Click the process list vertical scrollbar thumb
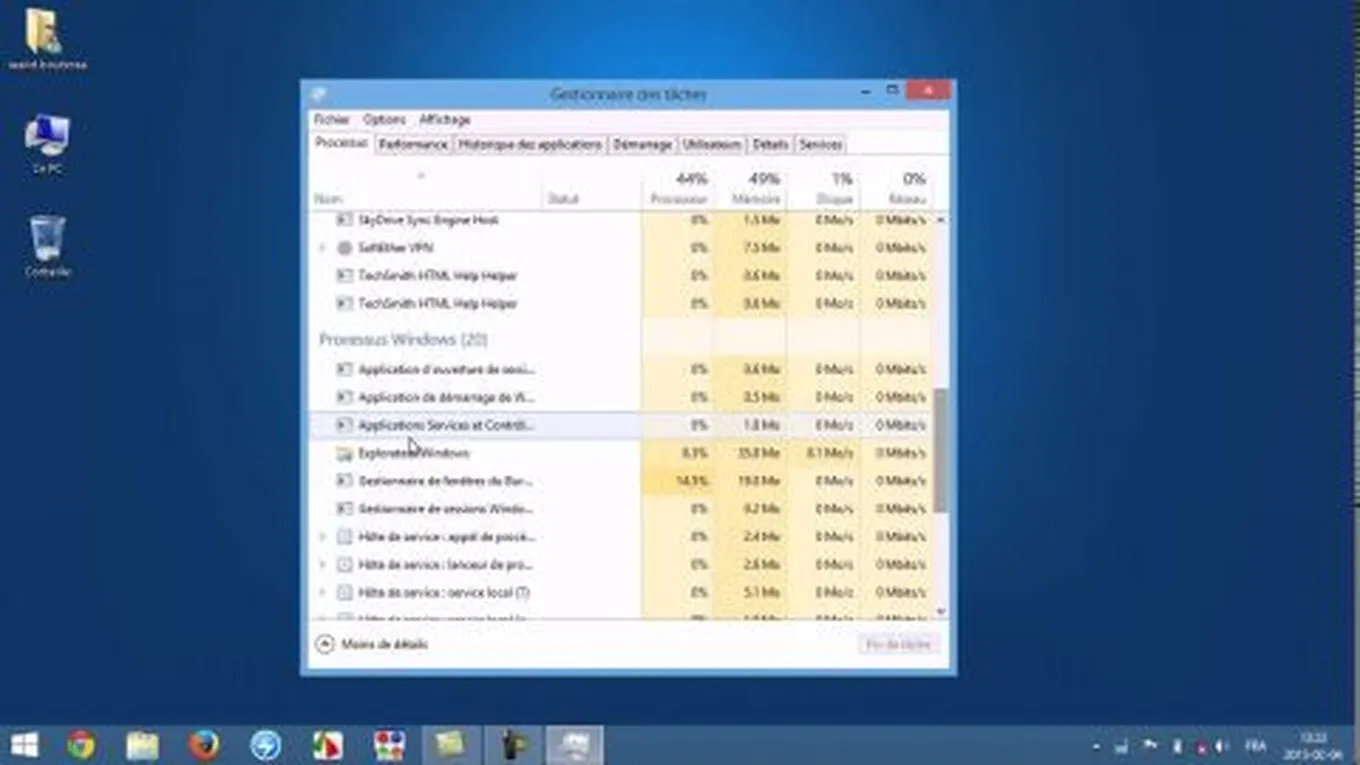The height and width of the screenshot is (765, 1360). coord(940,450)
